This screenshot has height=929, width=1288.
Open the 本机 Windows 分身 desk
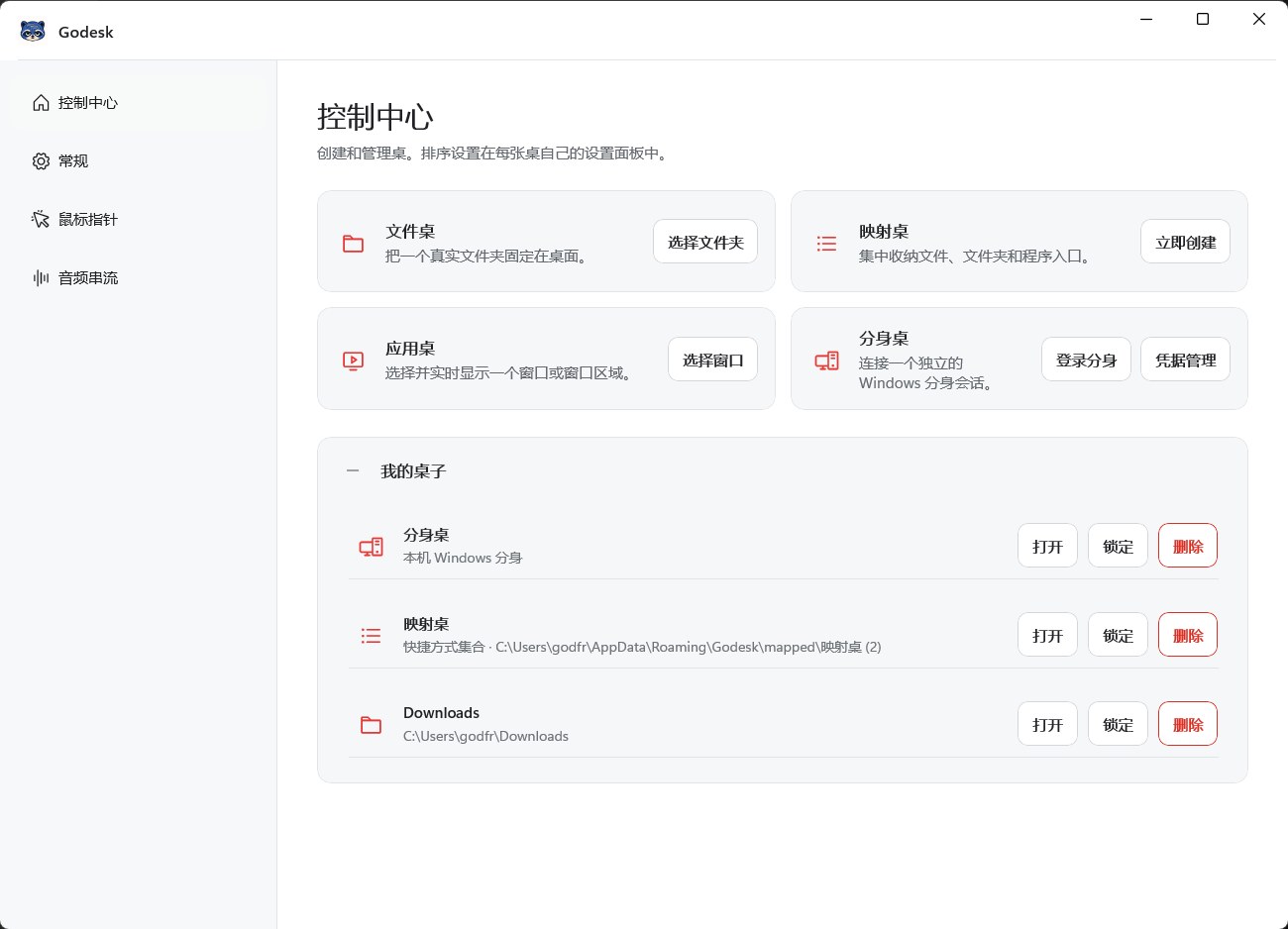[1047, 546]
